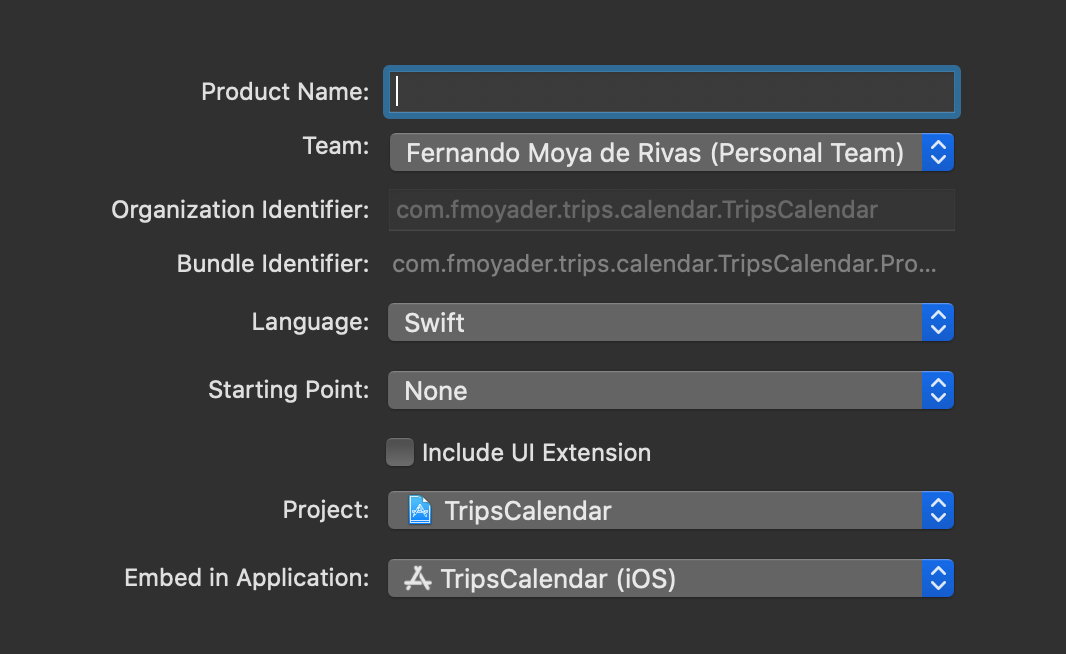This screenshot has width=1066, height=654.
Task: Click the Include UI Extension label text
Action: [x=536, y=453]
